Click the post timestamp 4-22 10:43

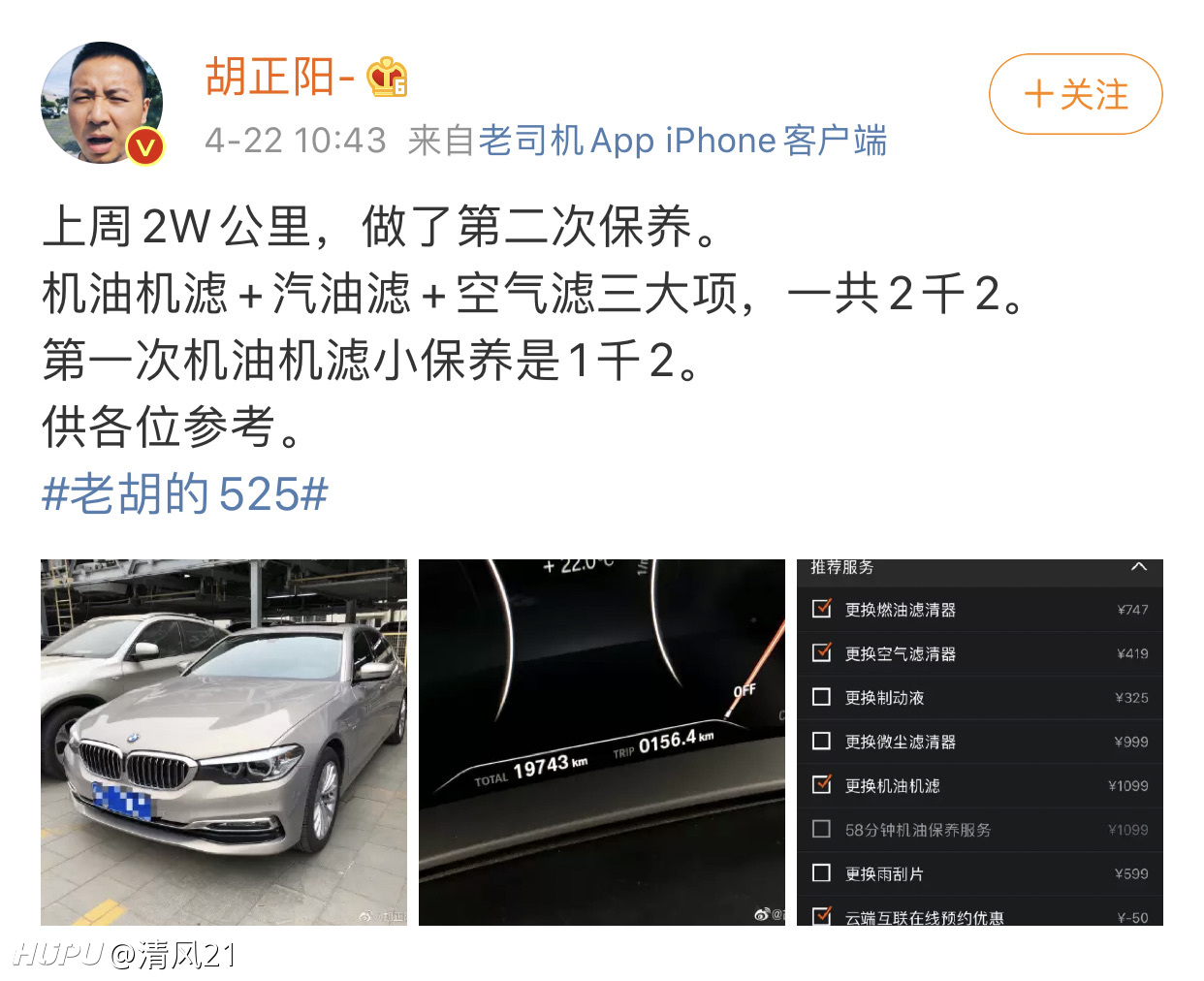(296, 141)
